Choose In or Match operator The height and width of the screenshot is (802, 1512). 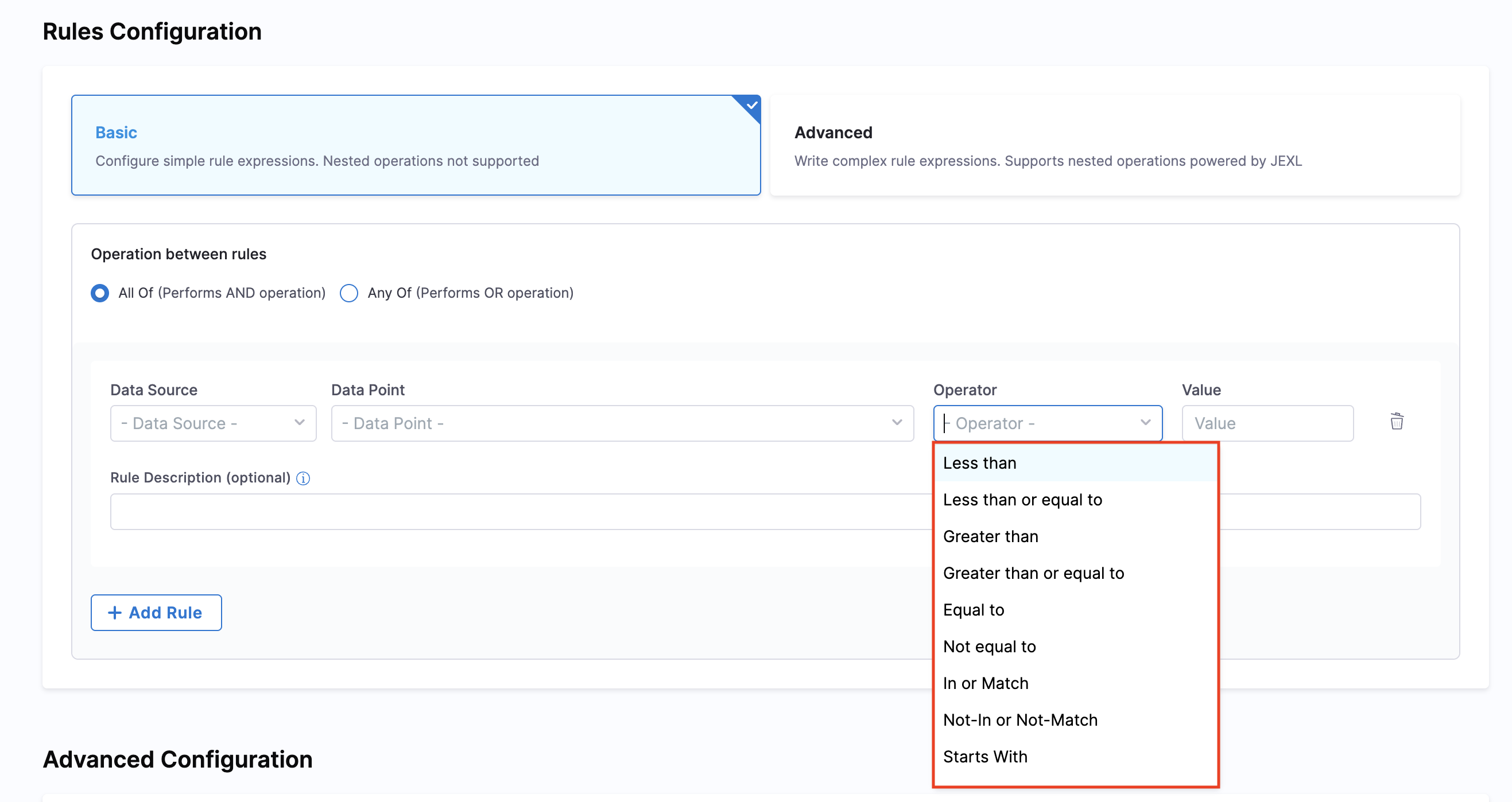(986, 683)
